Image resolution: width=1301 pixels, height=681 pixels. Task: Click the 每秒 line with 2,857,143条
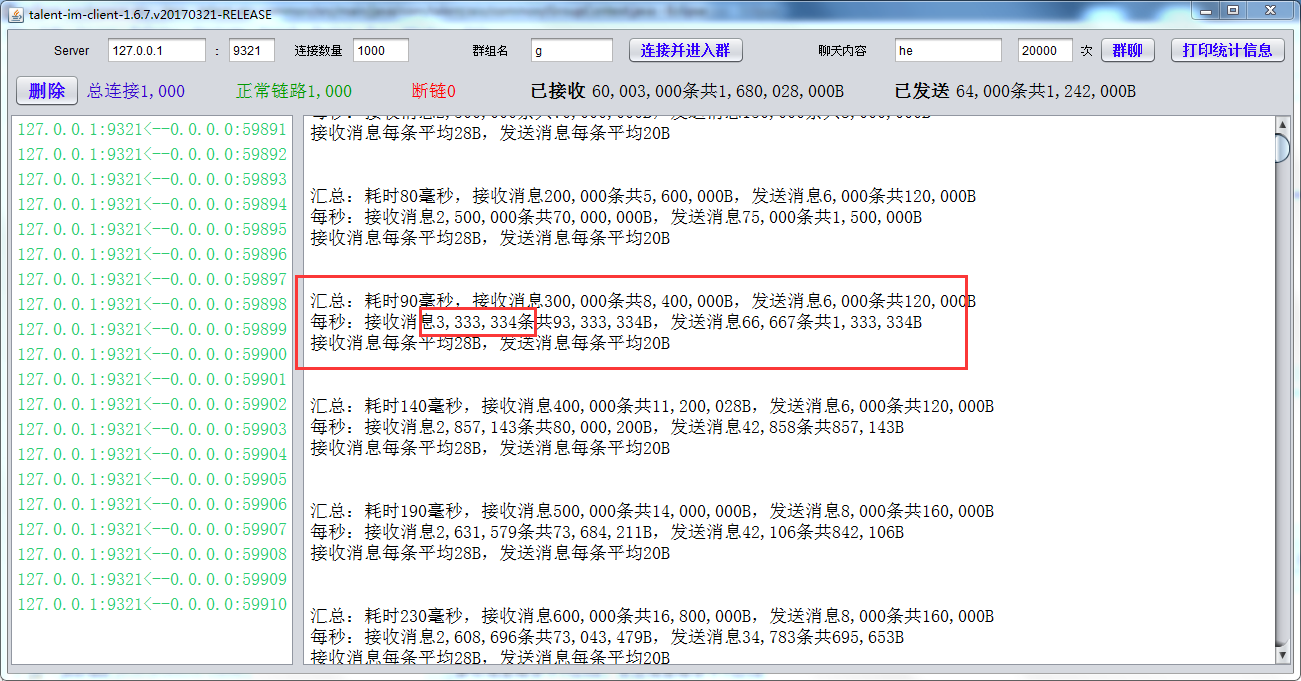[x=607, y=427]
